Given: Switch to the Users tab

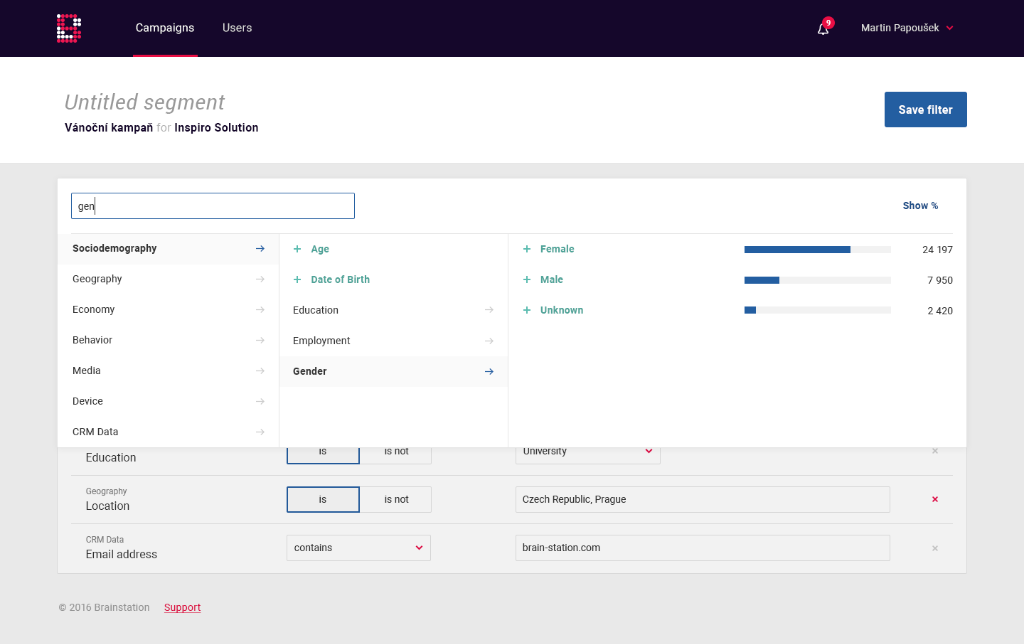Looking at the screenshot, I should click(237, 28).
